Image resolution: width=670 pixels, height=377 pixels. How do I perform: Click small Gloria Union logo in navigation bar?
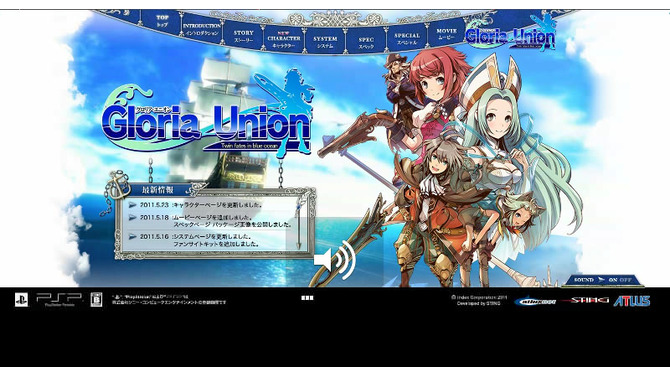click(511, 33)
